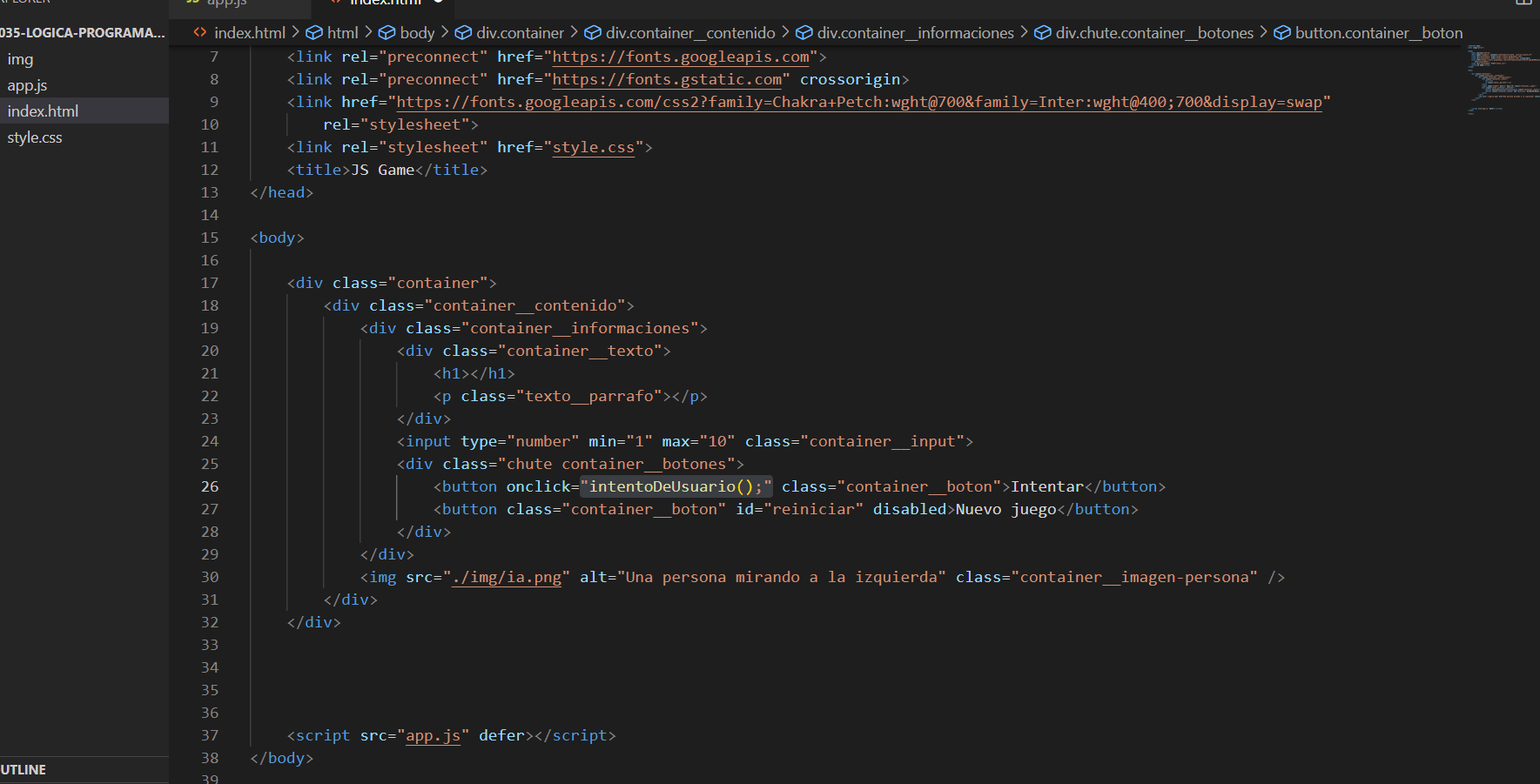Image resolution: width=1540 pixels, height=784 pixels.
Task: Select the div.container__contenido breadcrumb
Action: pyautogui.click(x=690, y=32)
